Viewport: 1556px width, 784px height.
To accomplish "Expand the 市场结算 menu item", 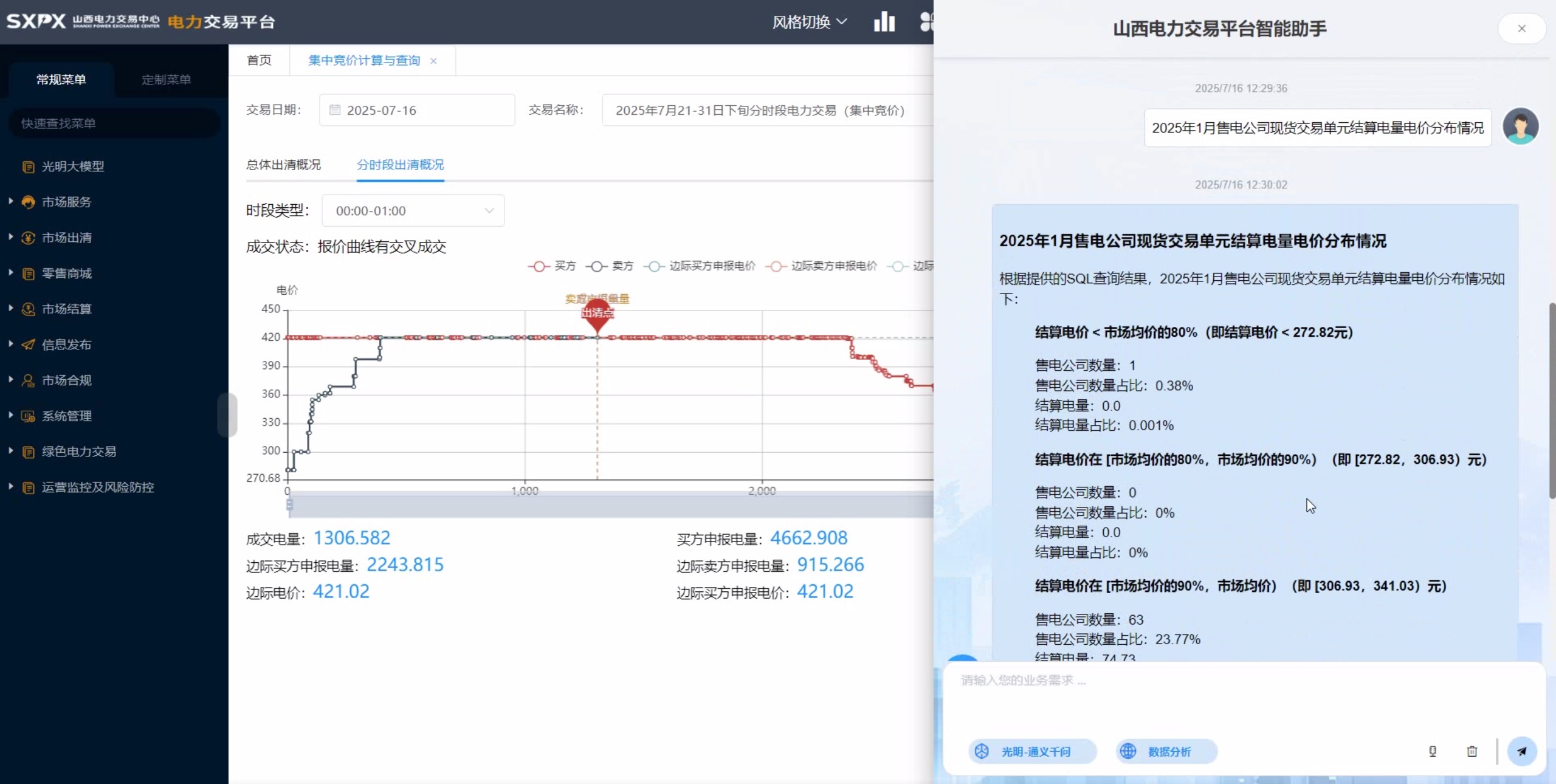I will click(x=66, y=309).
